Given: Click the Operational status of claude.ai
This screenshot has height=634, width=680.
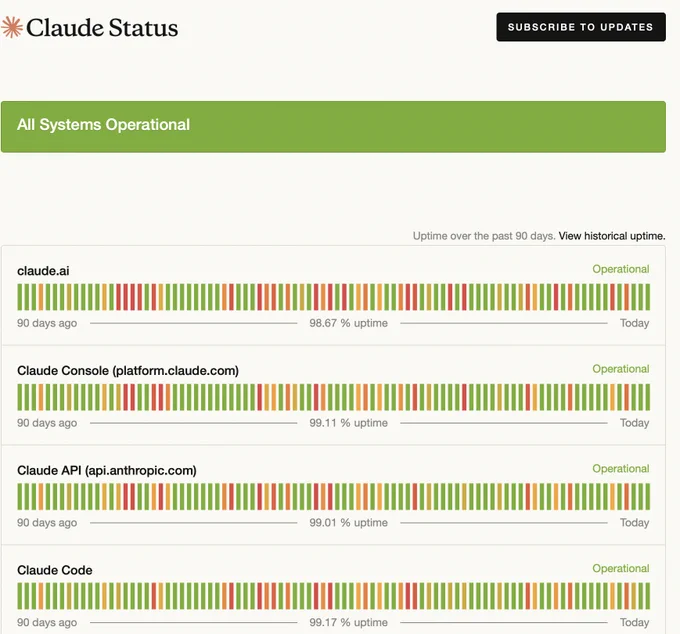Looking at the screenshot, I should pyautogui.click(x=621, y=269).
